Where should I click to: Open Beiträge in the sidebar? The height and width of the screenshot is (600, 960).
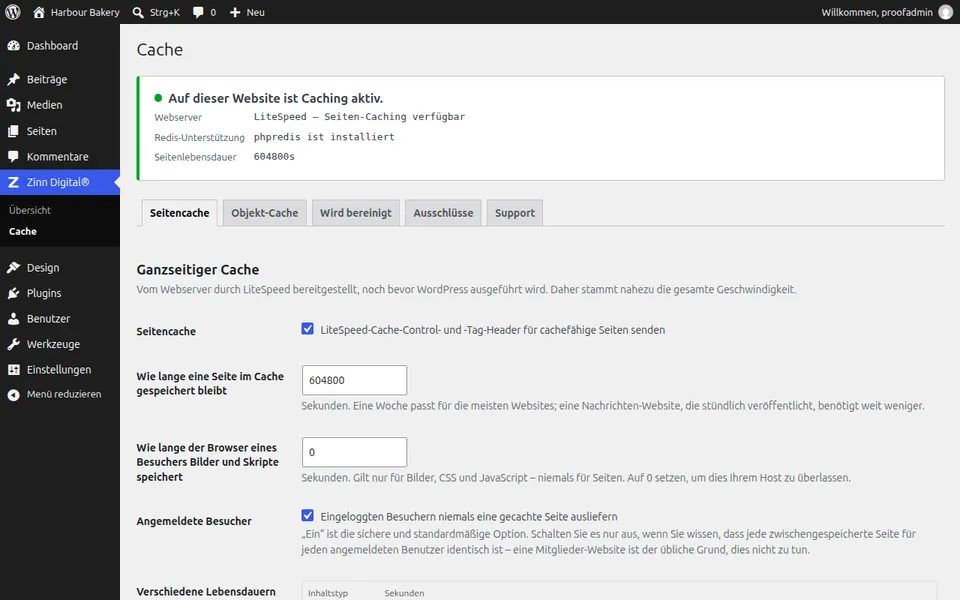[x=60, y=80]
